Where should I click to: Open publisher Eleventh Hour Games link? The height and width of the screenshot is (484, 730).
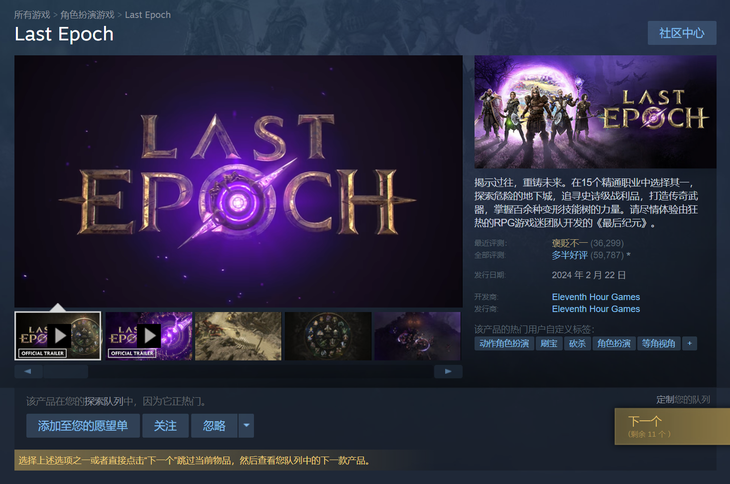(595, 309)
